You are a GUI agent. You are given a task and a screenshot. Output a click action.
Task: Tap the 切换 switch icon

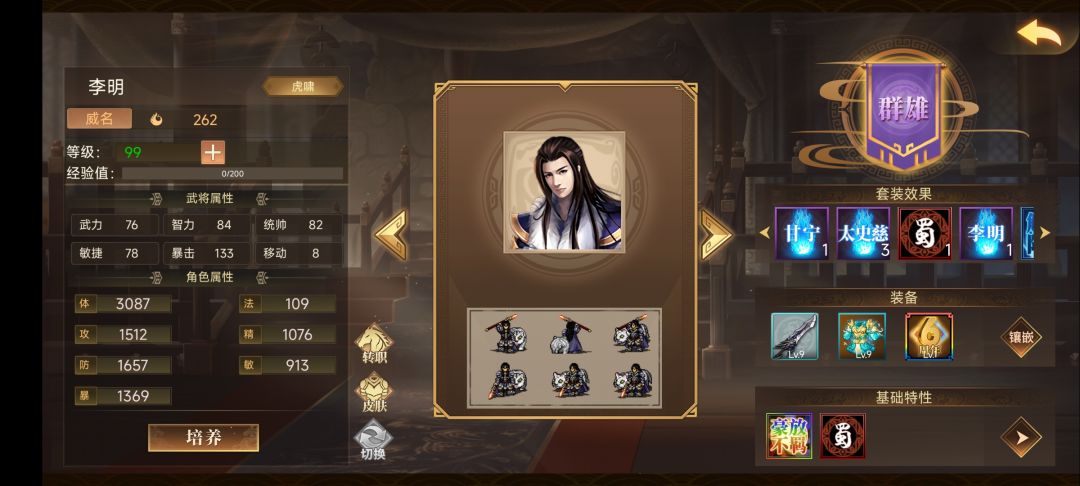[373, 441]
